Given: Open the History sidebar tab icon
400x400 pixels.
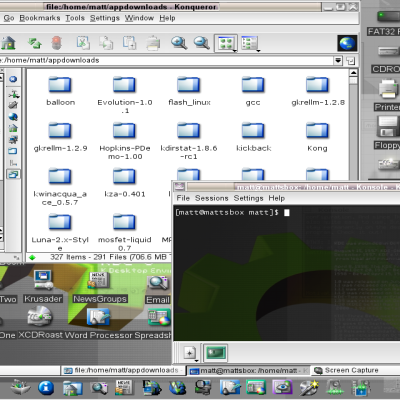Looking at the screenshot, I should [13, 105].
